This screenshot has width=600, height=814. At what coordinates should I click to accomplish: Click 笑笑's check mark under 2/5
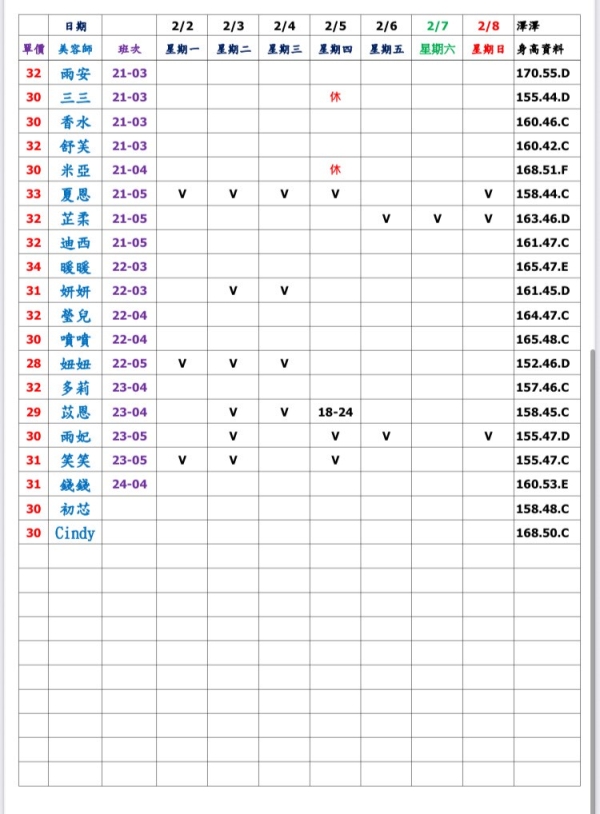tap(335, 460)
